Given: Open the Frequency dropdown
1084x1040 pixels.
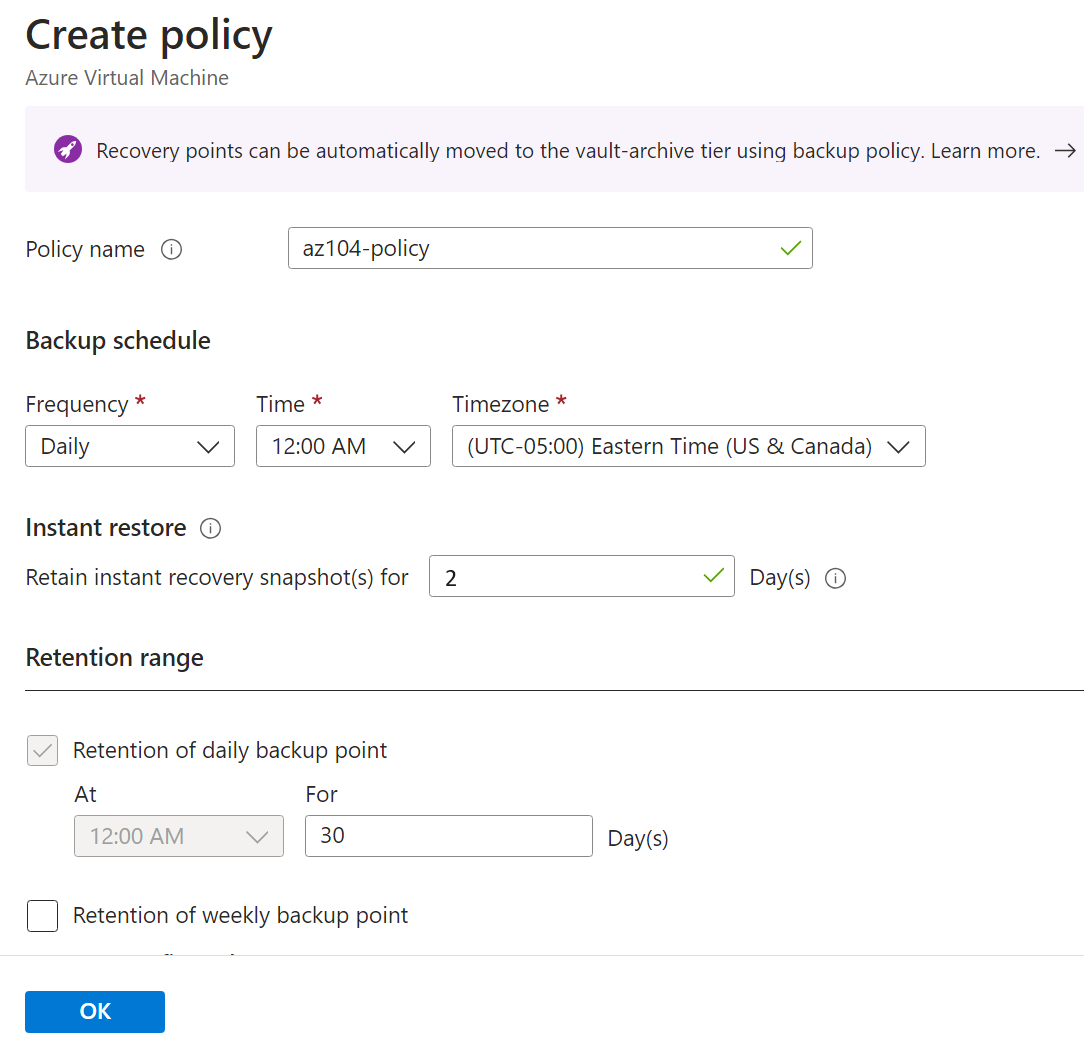Looking at the screenshot, I should (129, 446).
